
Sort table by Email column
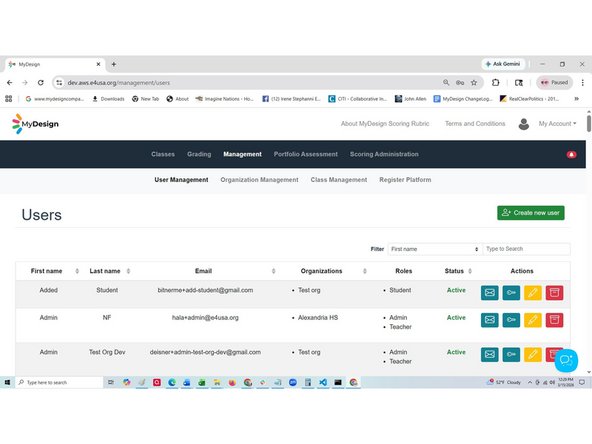point(273,271)
